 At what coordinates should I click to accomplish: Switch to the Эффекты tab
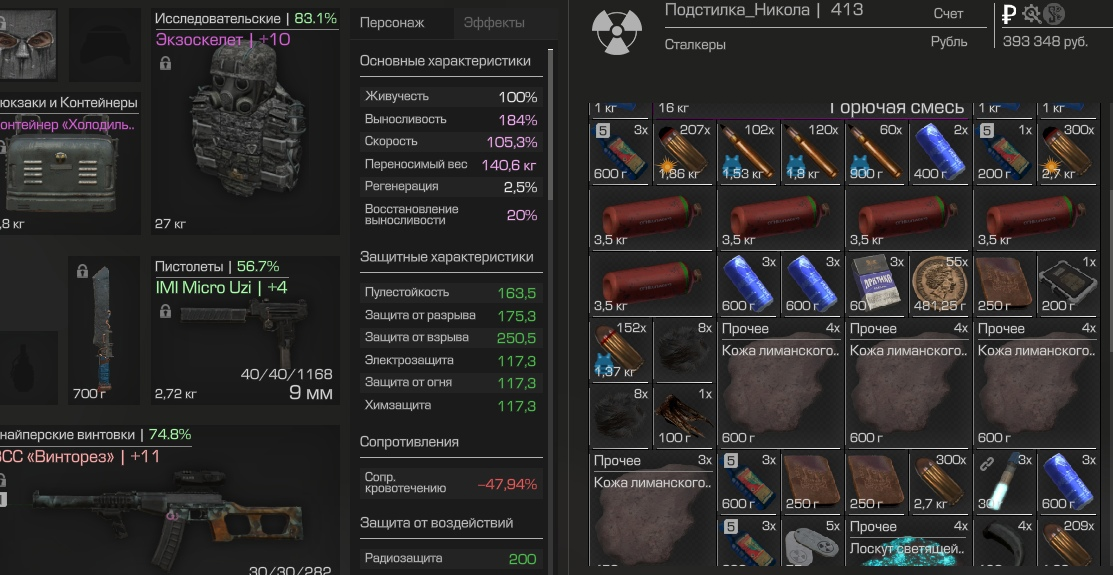click(x=494, y=23)
